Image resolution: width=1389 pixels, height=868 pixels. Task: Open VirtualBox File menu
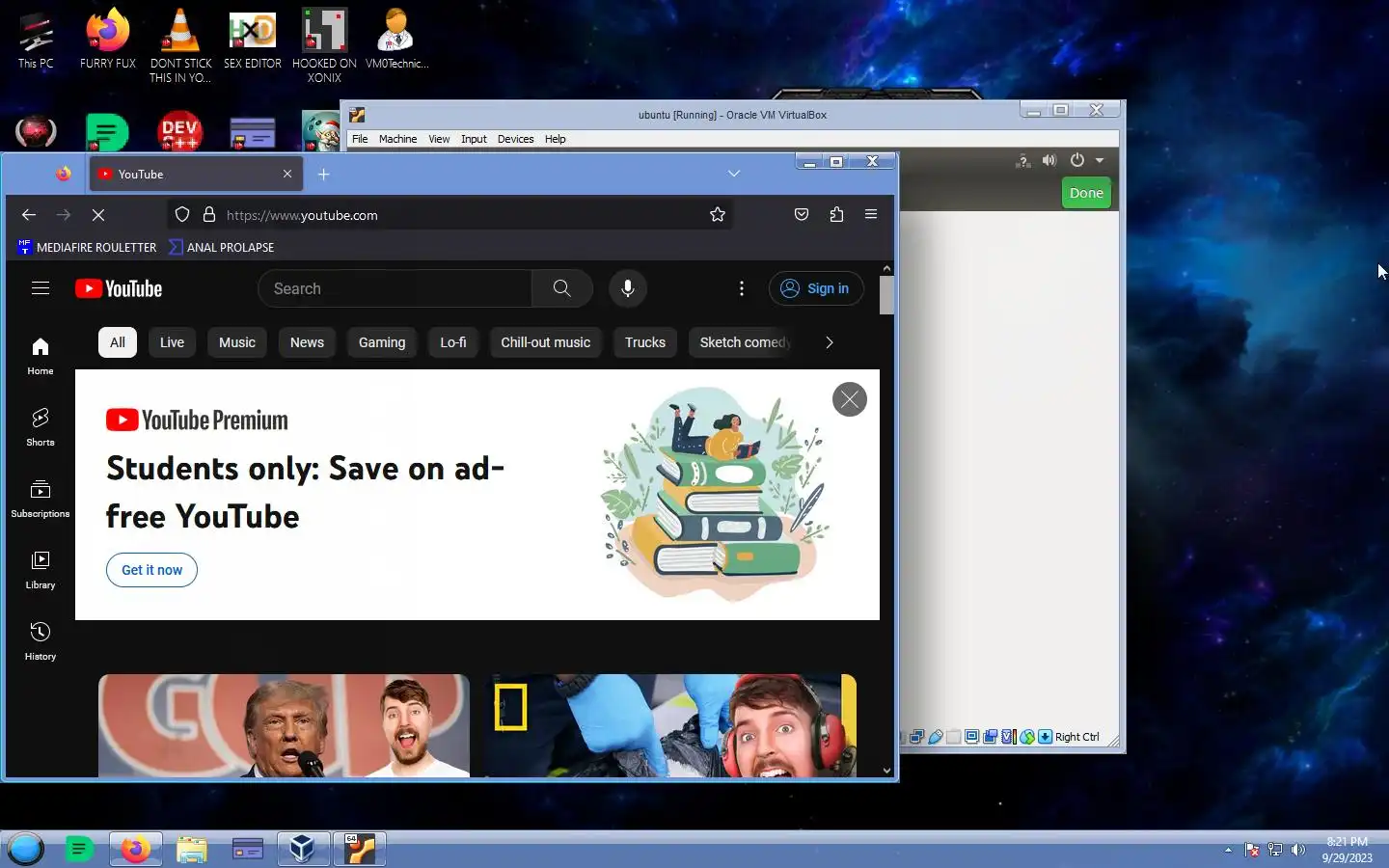click(x=360, y=139)
